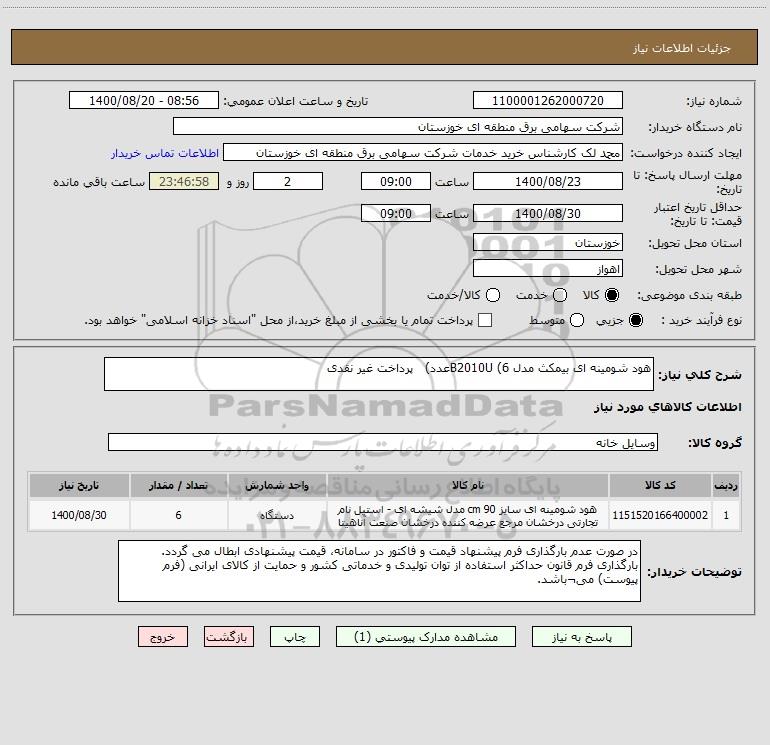This screenshot has height=745, width=770.
Task: Click the توضیحات خریدار text area
Action: coord(379,571)
